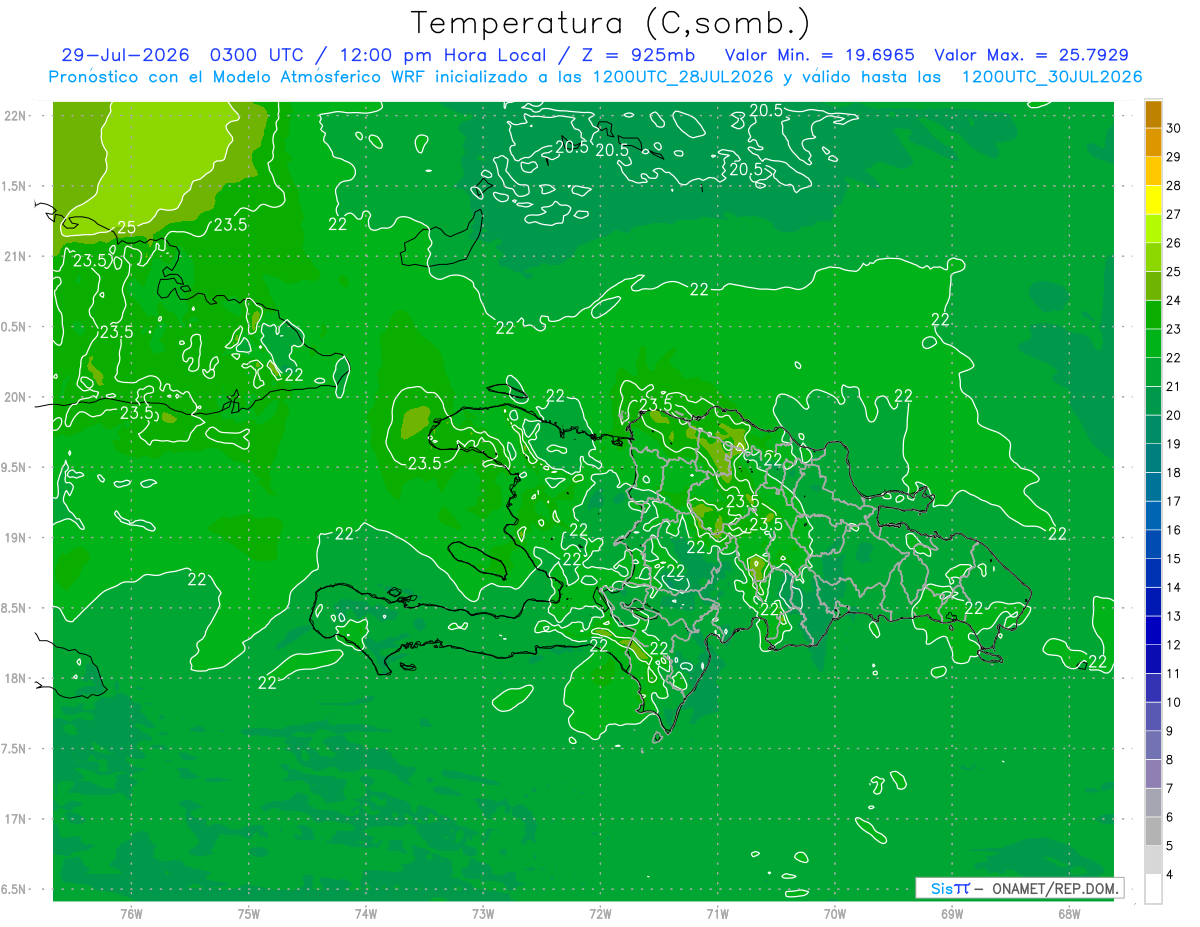Click the '21N' latitude label
Screen dimensions: 1200x927
click(x=17, y=256)
